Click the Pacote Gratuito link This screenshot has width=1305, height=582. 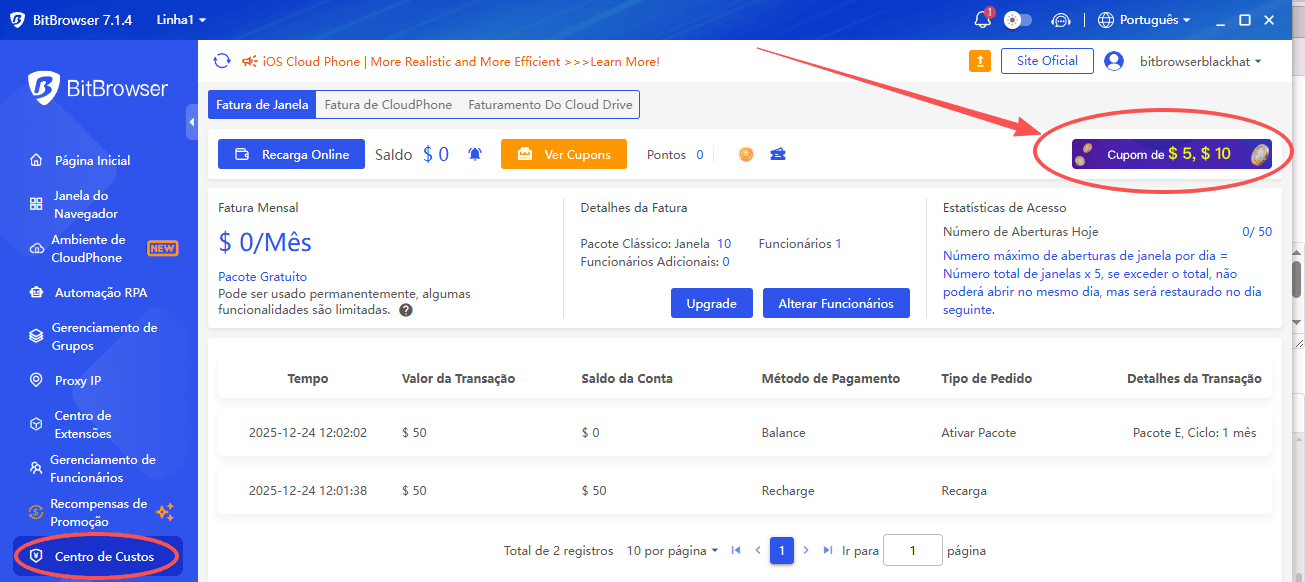coord(262,276)
